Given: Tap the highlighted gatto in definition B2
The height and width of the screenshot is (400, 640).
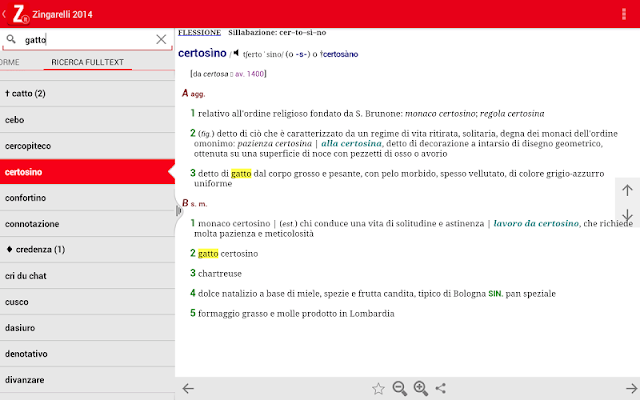Looking at the screenshot, I should 208,253.
